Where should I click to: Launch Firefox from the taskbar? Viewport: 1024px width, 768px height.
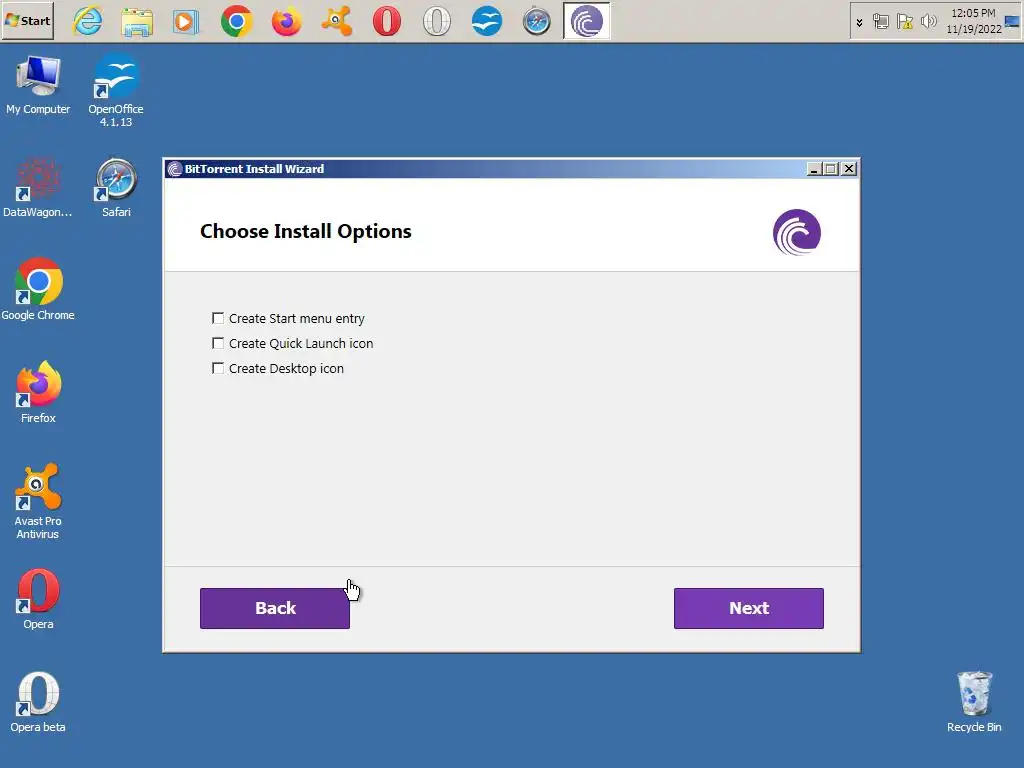tap(287, 22)
